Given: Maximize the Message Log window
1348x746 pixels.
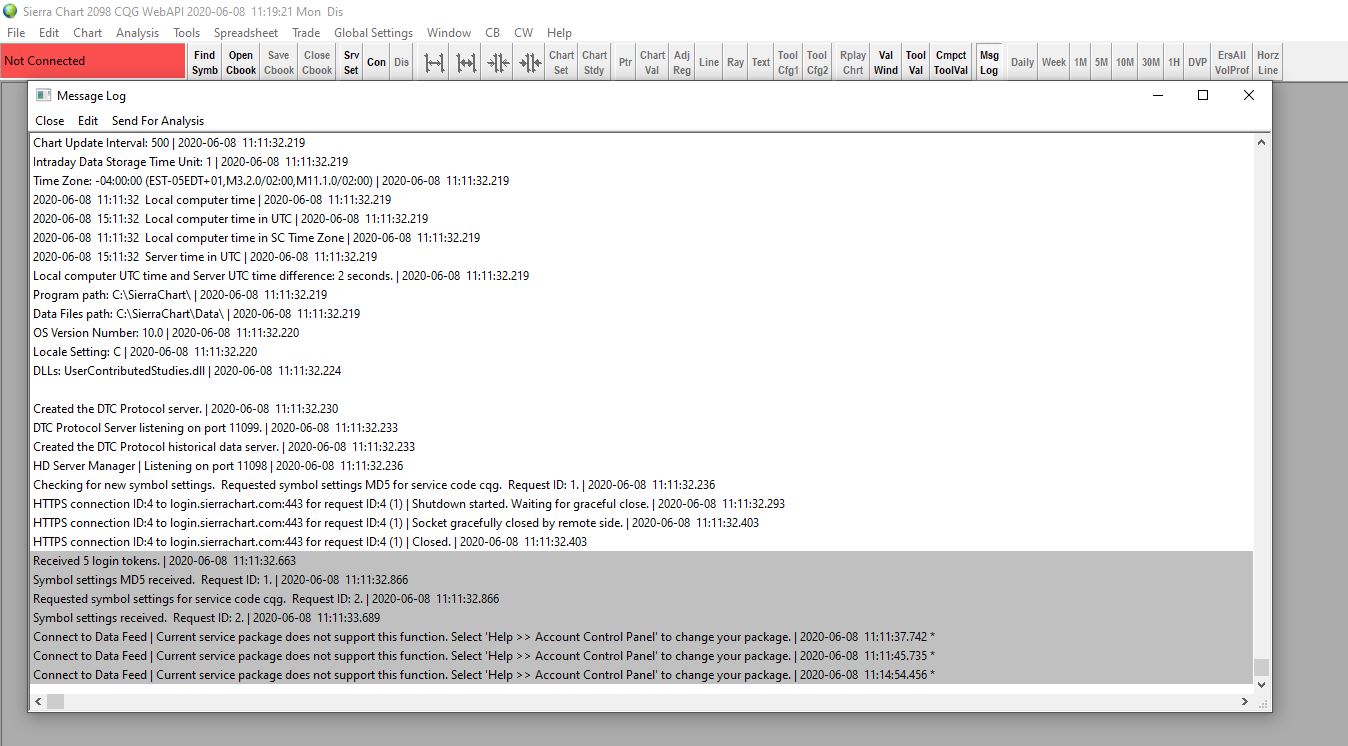Looking at the screenshot, I should coord(1203,95).
